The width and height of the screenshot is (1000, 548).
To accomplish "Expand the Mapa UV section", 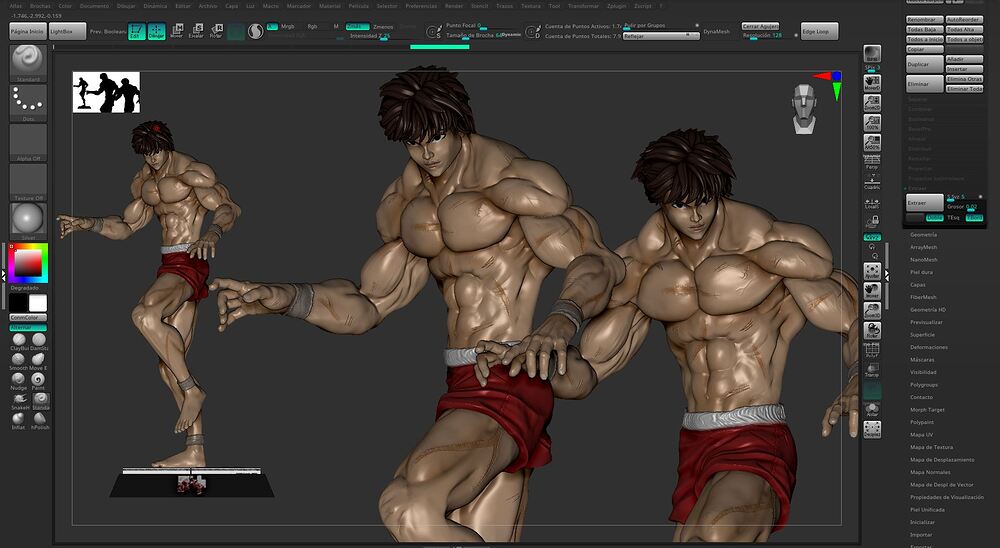I will pyautogui.click(x=921, y=434).
